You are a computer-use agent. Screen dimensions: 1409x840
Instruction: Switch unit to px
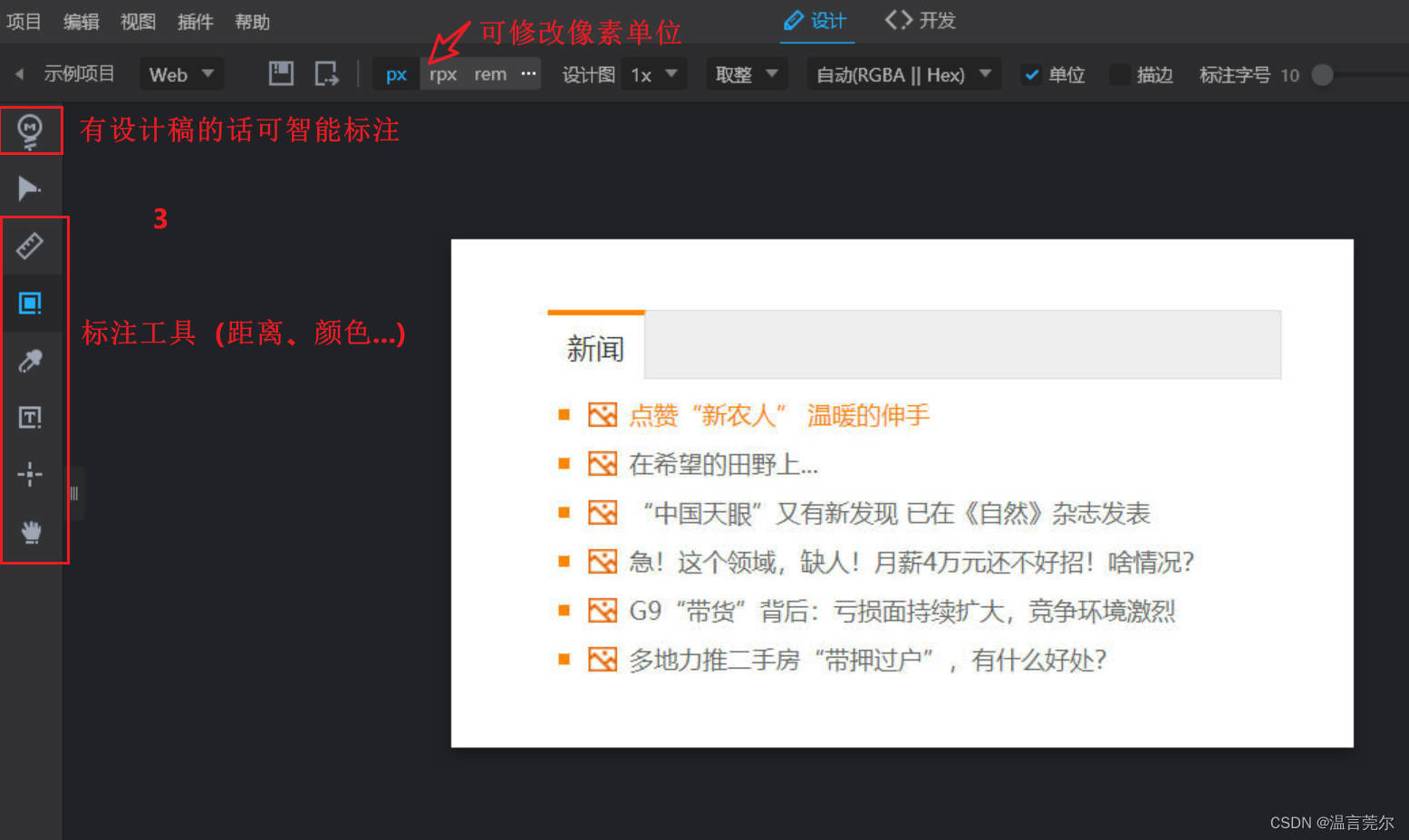pos(396,74)
